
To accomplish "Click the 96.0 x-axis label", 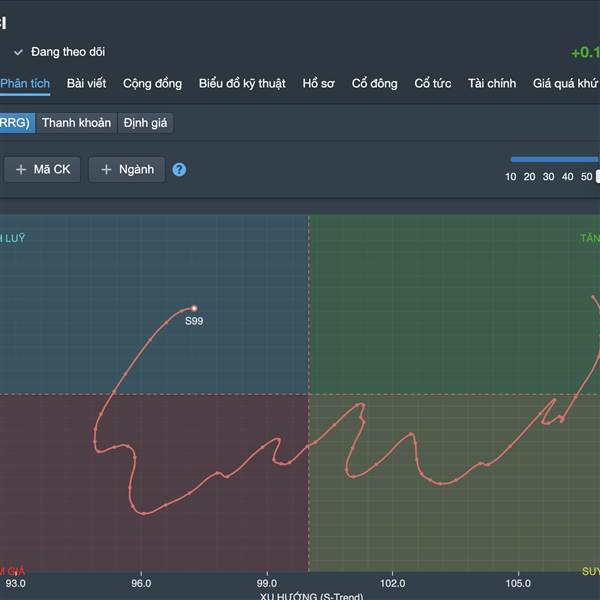I will [x=141, y=584].
